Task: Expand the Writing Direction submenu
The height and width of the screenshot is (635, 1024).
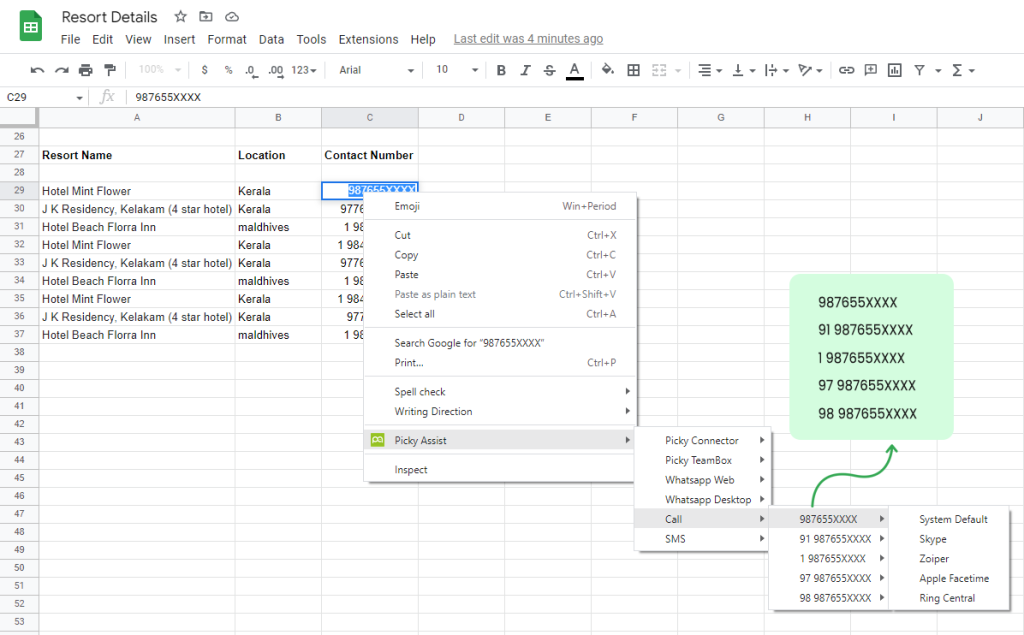Action: click(x=500, y=411)
